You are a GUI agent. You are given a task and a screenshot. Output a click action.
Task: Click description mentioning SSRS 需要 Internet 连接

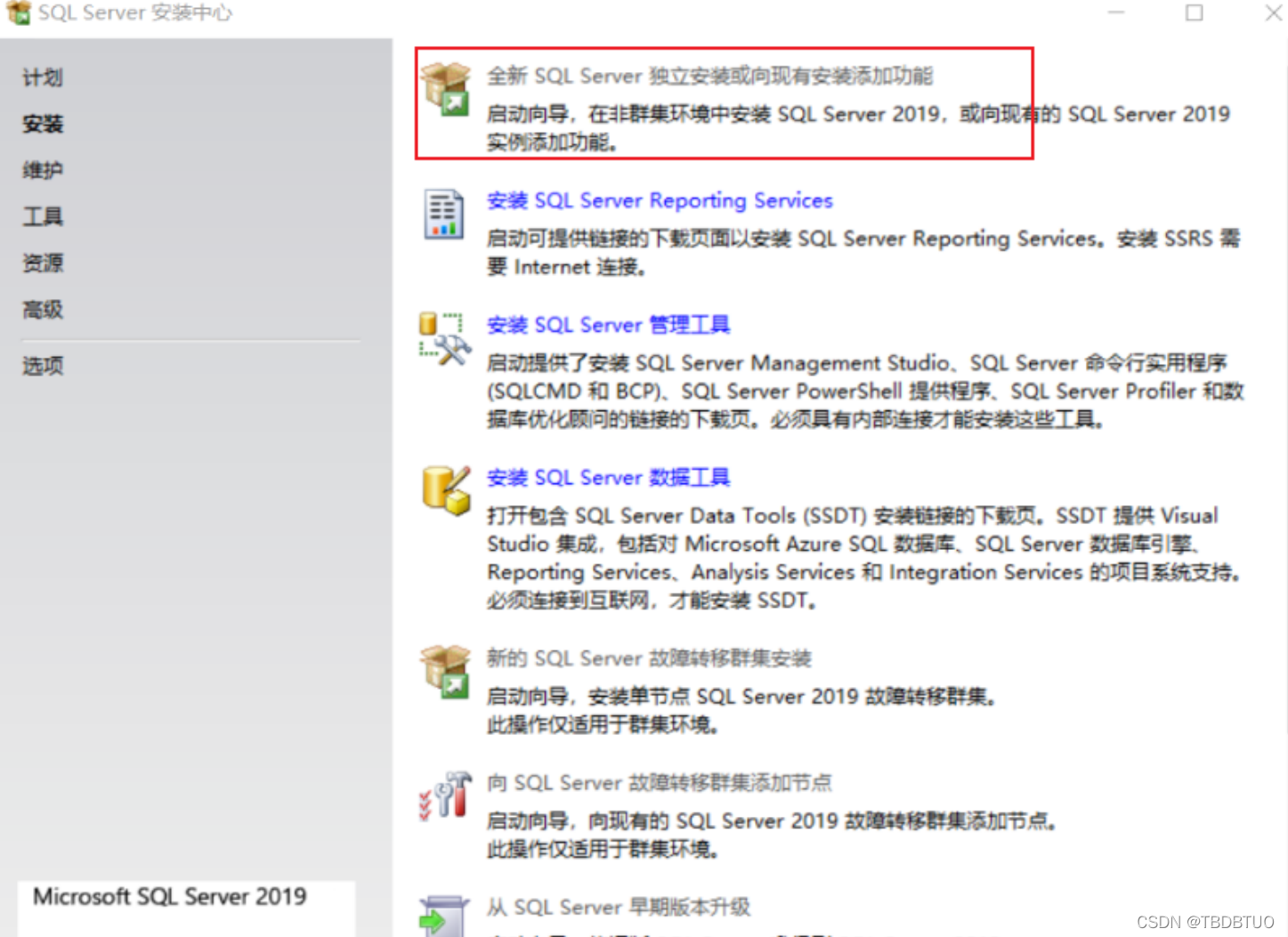863,253
